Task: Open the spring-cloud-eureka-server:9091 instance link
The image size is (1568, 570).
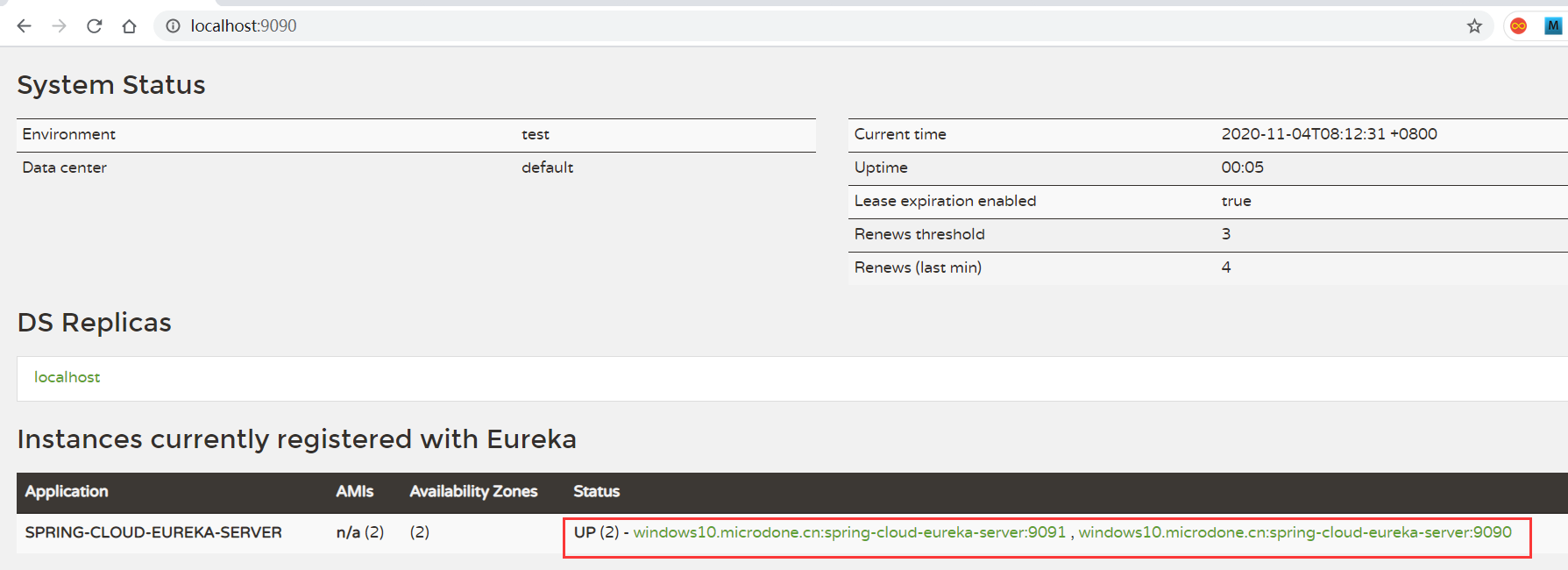Action: [x=849, y=532]
